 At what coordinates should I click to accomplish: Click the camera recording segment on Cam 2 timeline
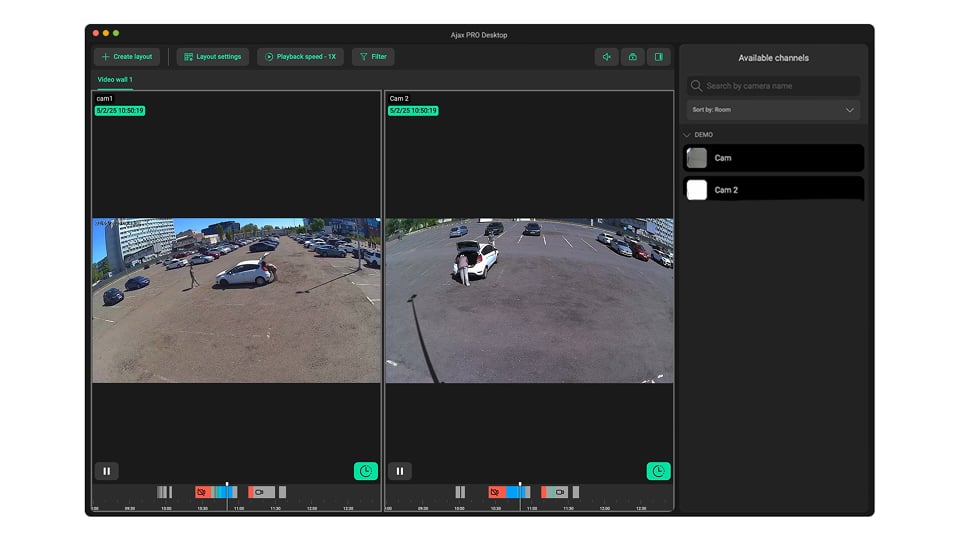pyautogui.click(x=557, y=492)
